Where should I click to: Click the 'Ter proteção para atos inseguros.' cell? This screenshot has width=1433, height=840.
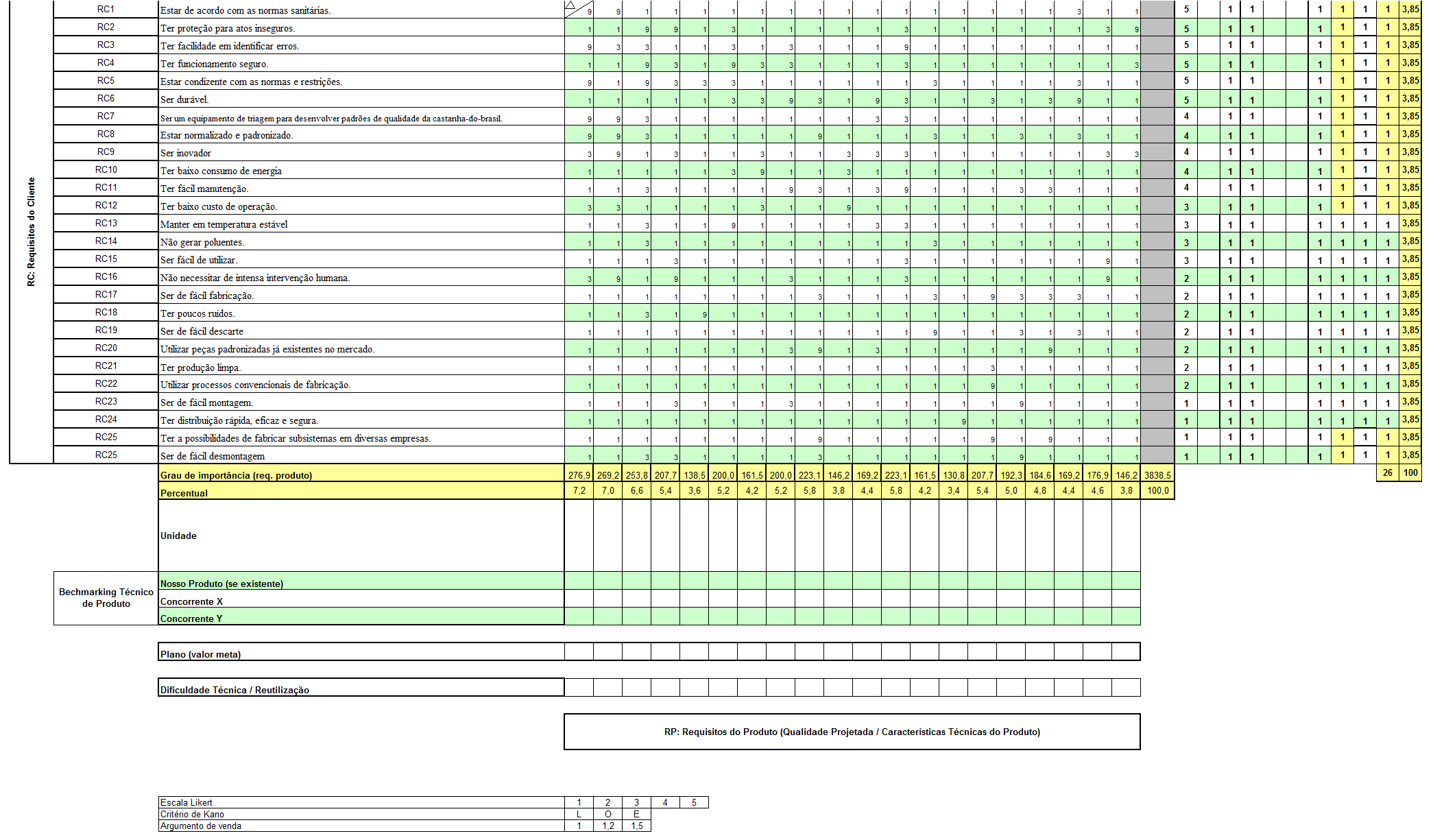(x=361, y=27)
